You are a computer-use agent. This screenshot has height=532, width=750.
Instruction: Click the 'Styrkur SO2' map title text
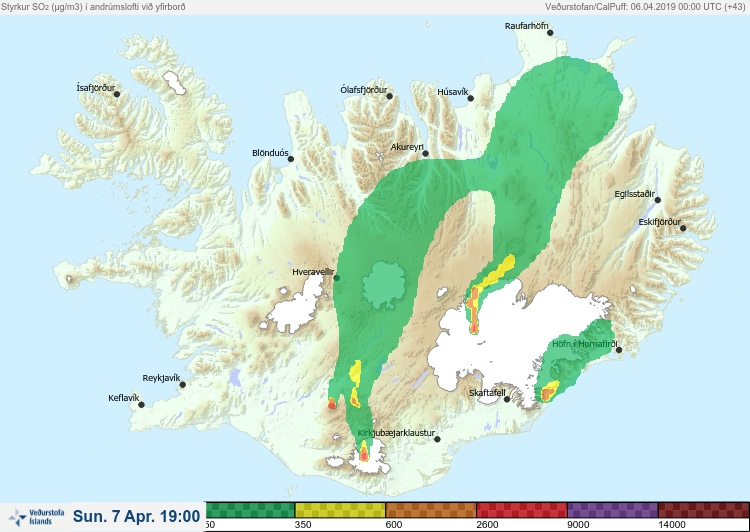pyautogui.click(x=93, y=7)
